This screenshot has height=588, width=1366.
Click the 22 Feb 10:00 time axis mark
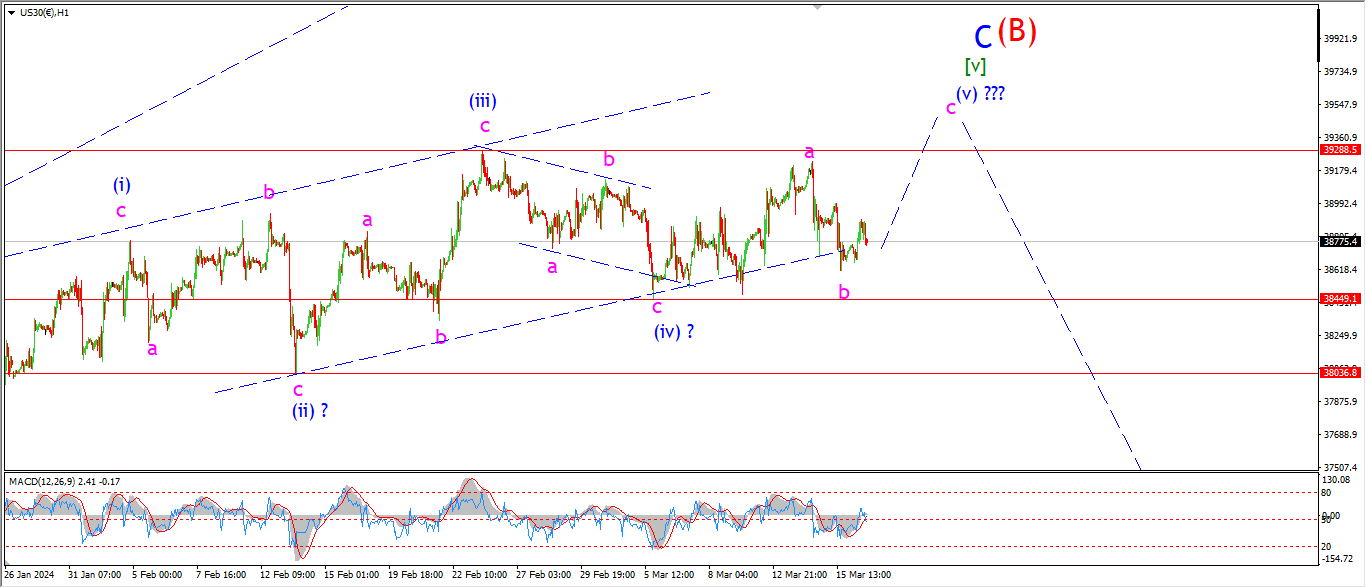point(479,575)
